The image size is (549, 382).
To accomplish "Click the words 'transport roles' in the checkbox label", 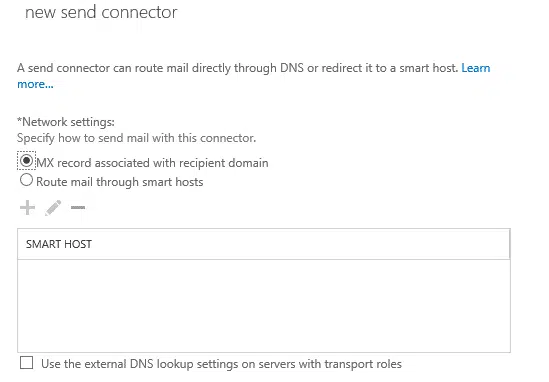I will coord(363,364).
